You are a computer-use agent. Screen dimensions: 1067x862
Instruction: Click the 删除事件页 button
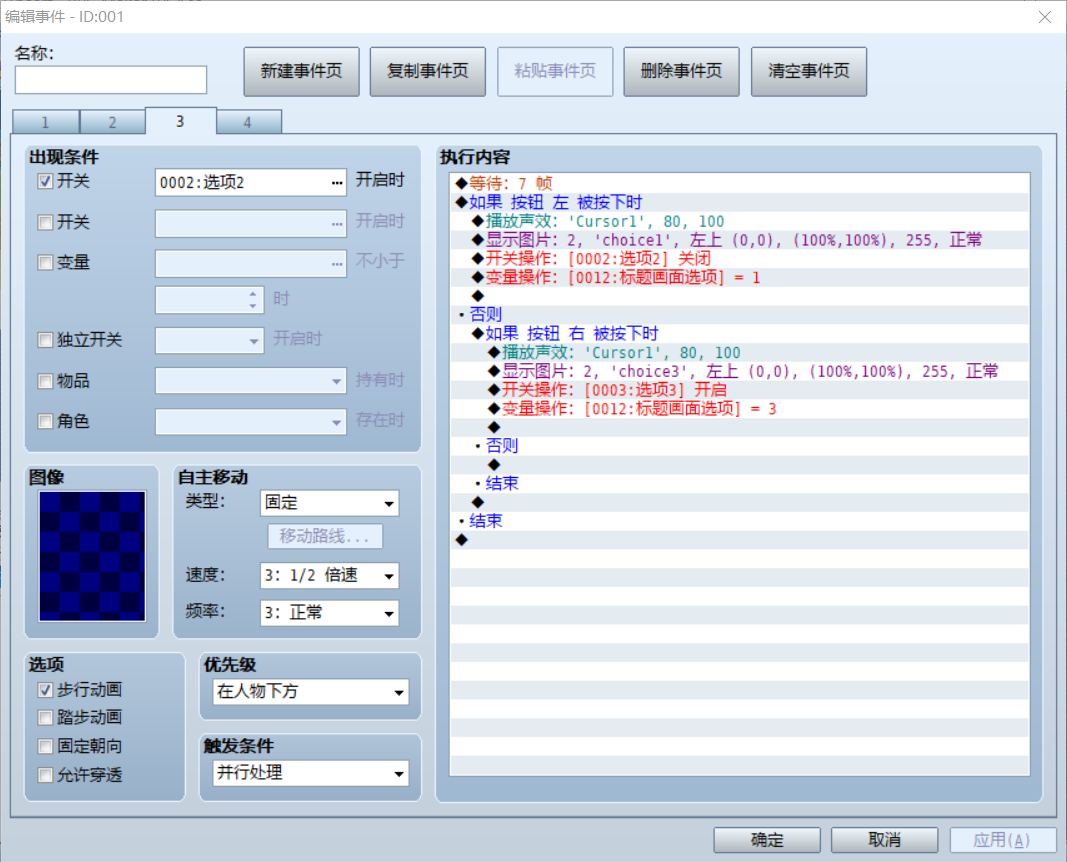click(681, 71)
